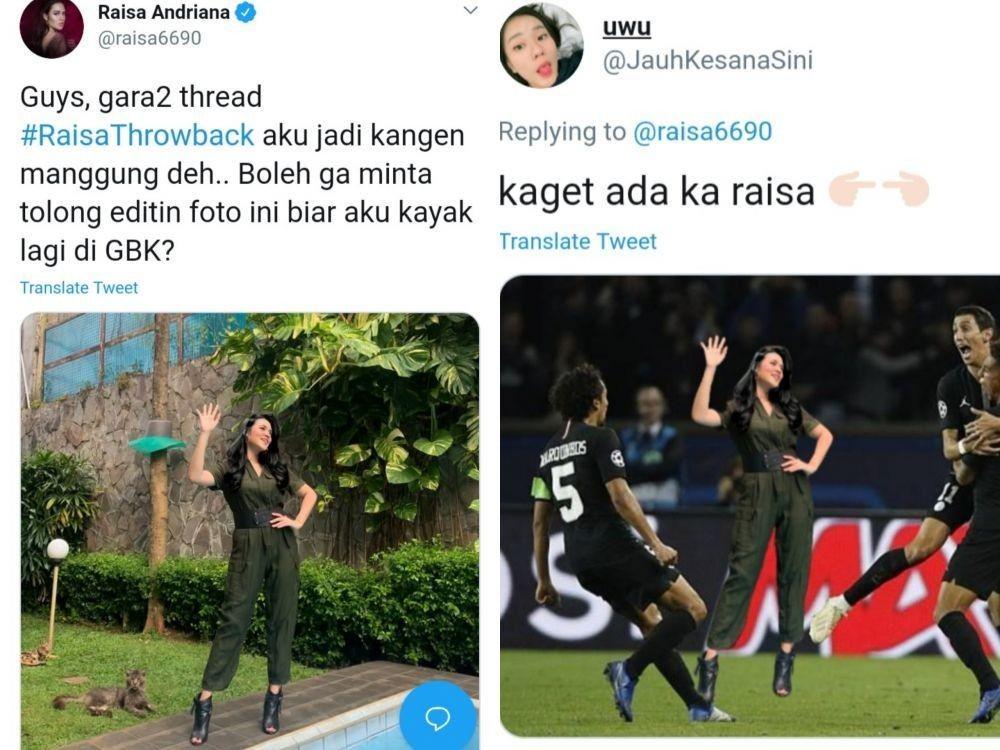Open the garden photo attached to Raisa's tweet

tap(249, 531)
